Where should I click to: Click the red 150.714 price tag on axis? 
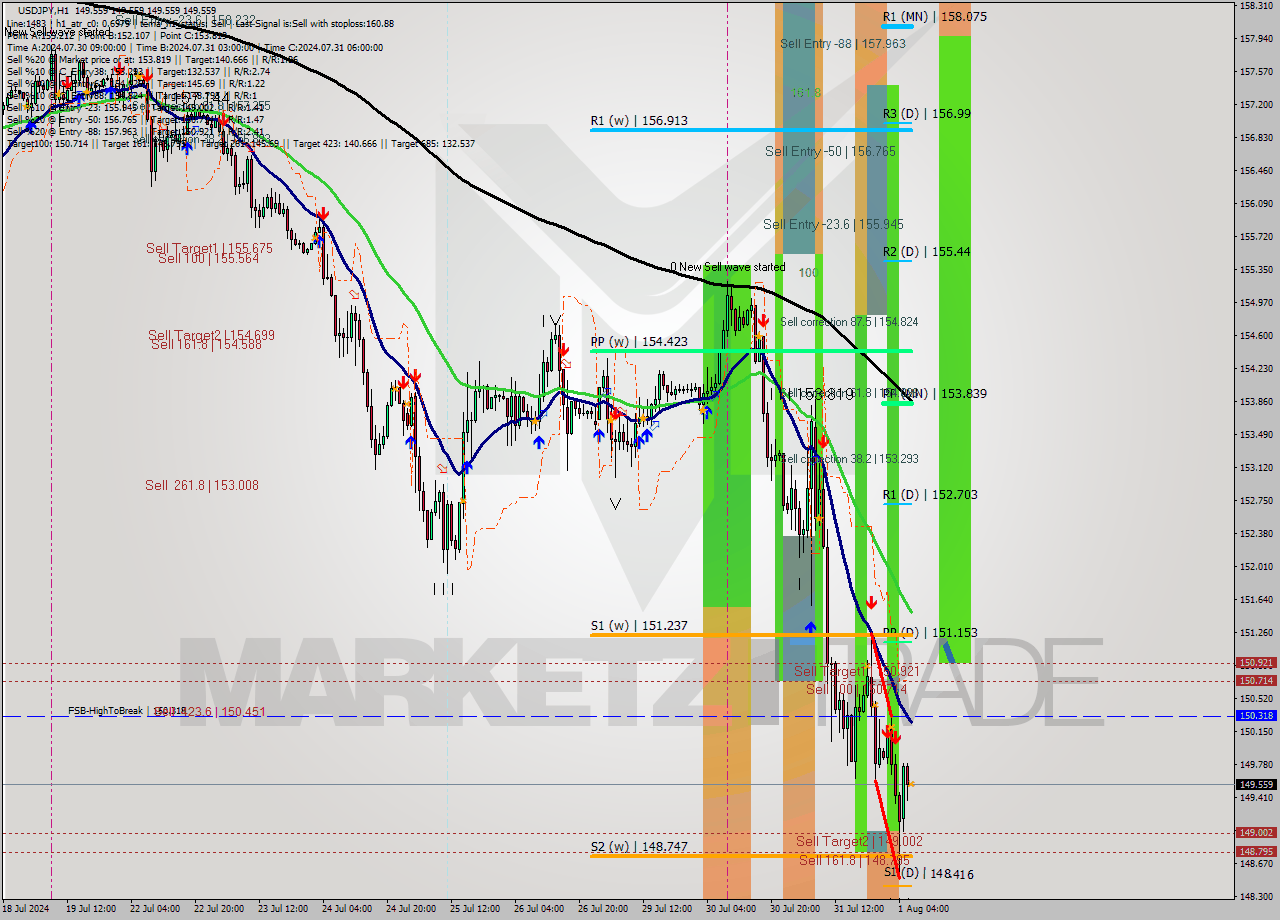(x=1256, y=681)
